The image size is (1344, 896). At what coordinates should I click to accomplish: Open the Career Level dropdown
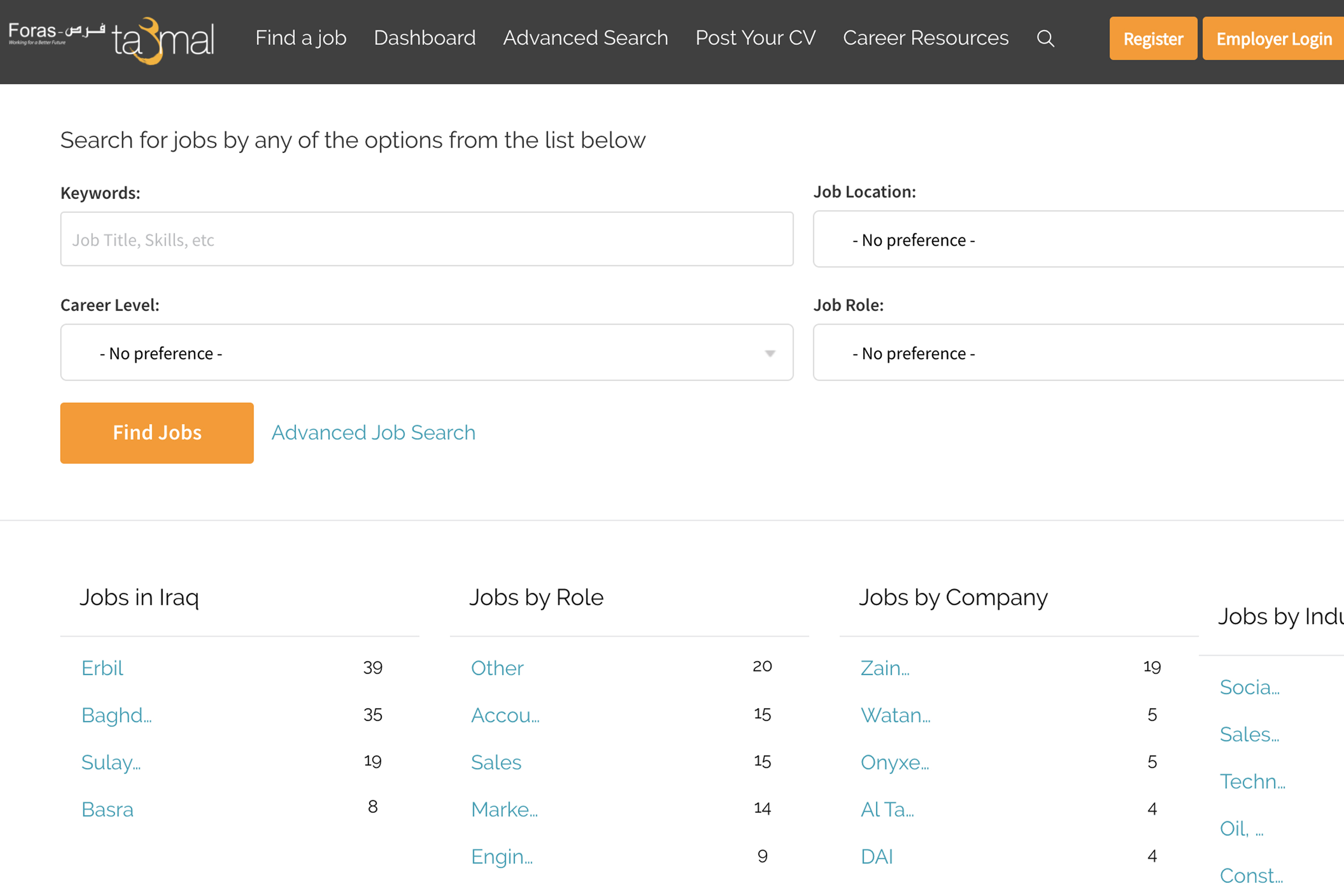(426, 353)
